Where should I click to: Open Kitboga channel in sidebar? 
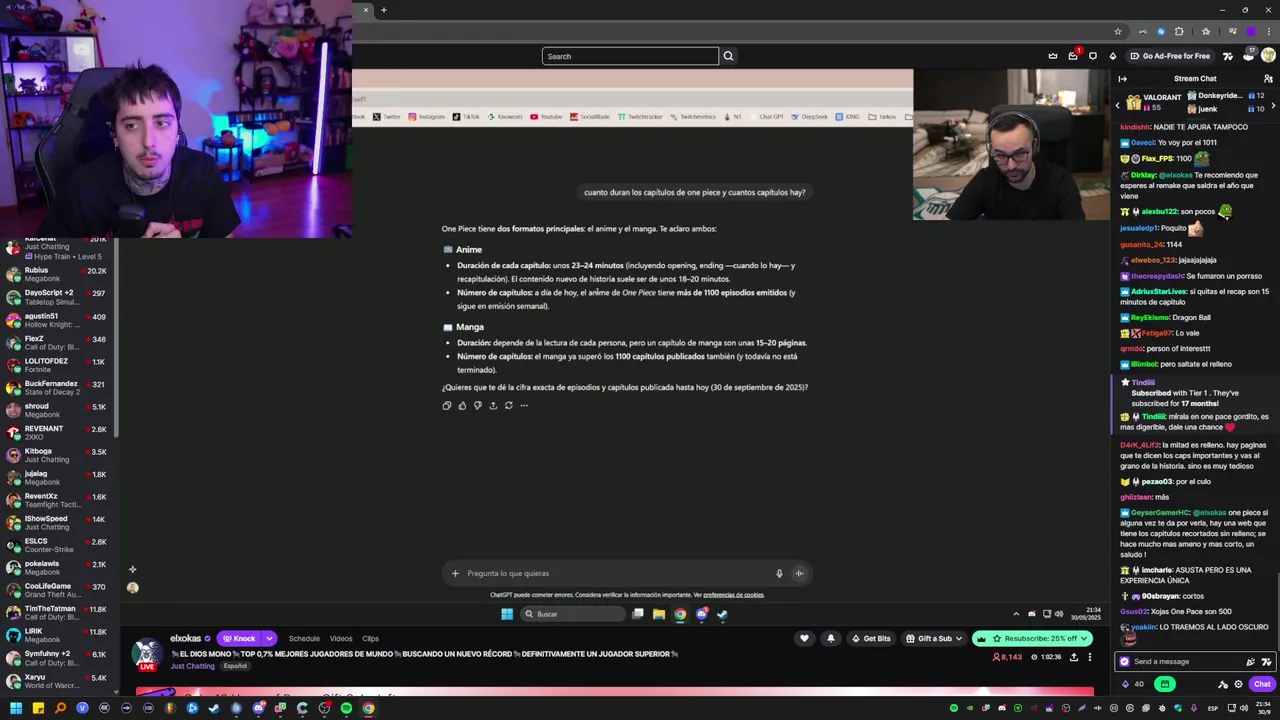(x=60, y=455)
